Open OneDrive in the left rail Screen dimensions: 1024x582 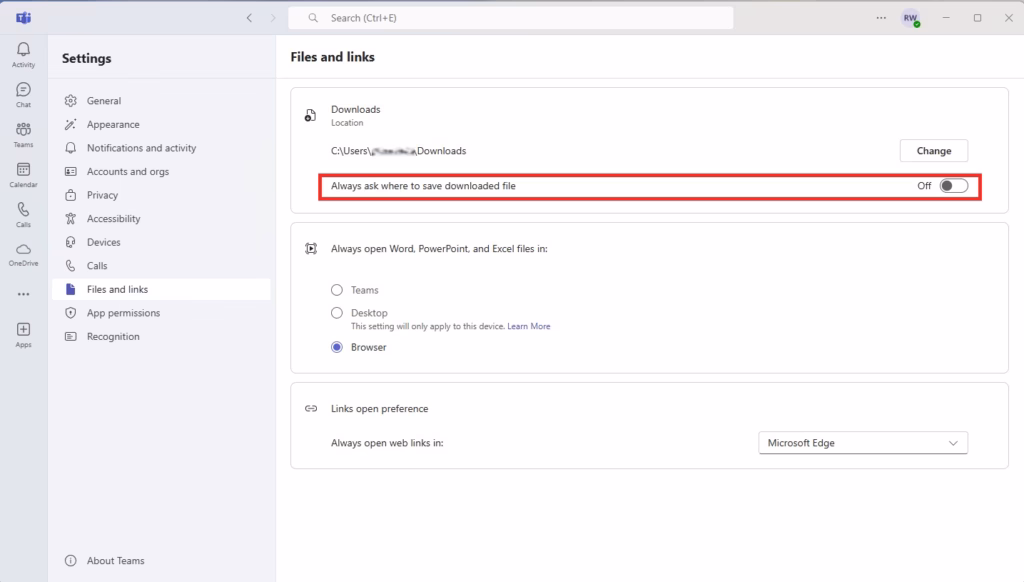click(24, 255)
